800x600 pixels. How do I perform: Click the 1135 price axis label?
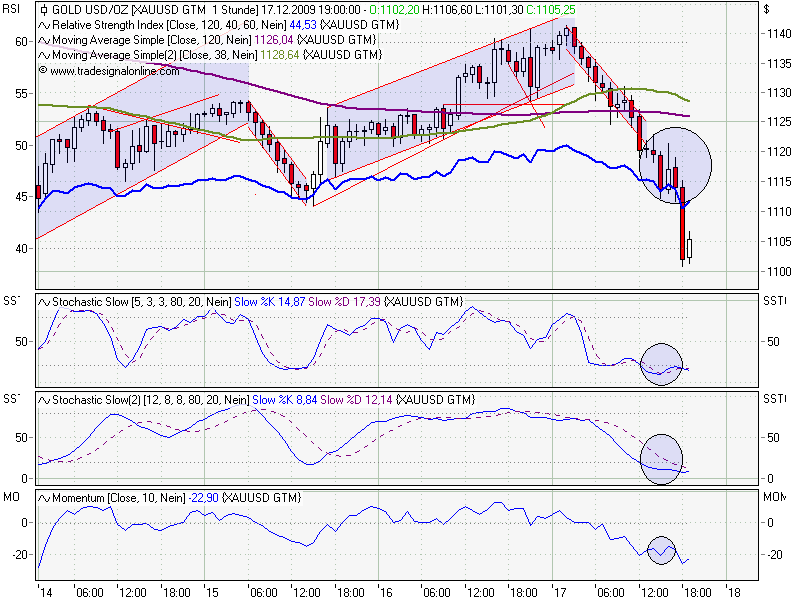pos(780,64)
